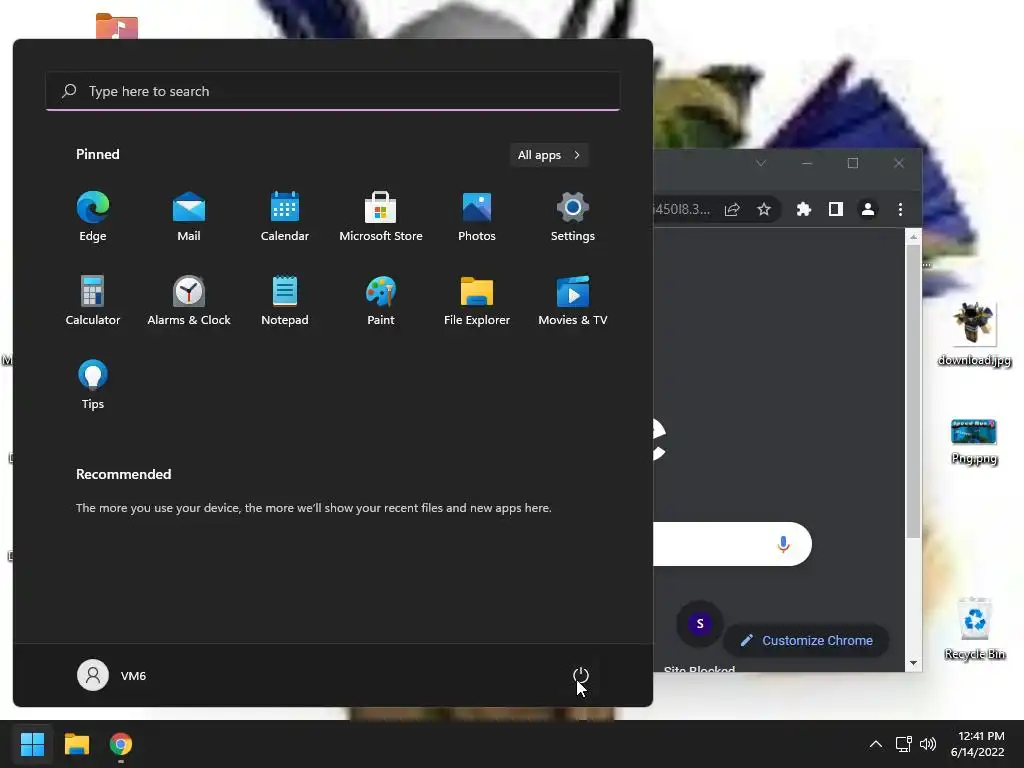Image resolution: width=1024 pixels, height=768 pixels.
Task: Open Chrome's Extensions puzzle icon
Action: coord(804,209)
